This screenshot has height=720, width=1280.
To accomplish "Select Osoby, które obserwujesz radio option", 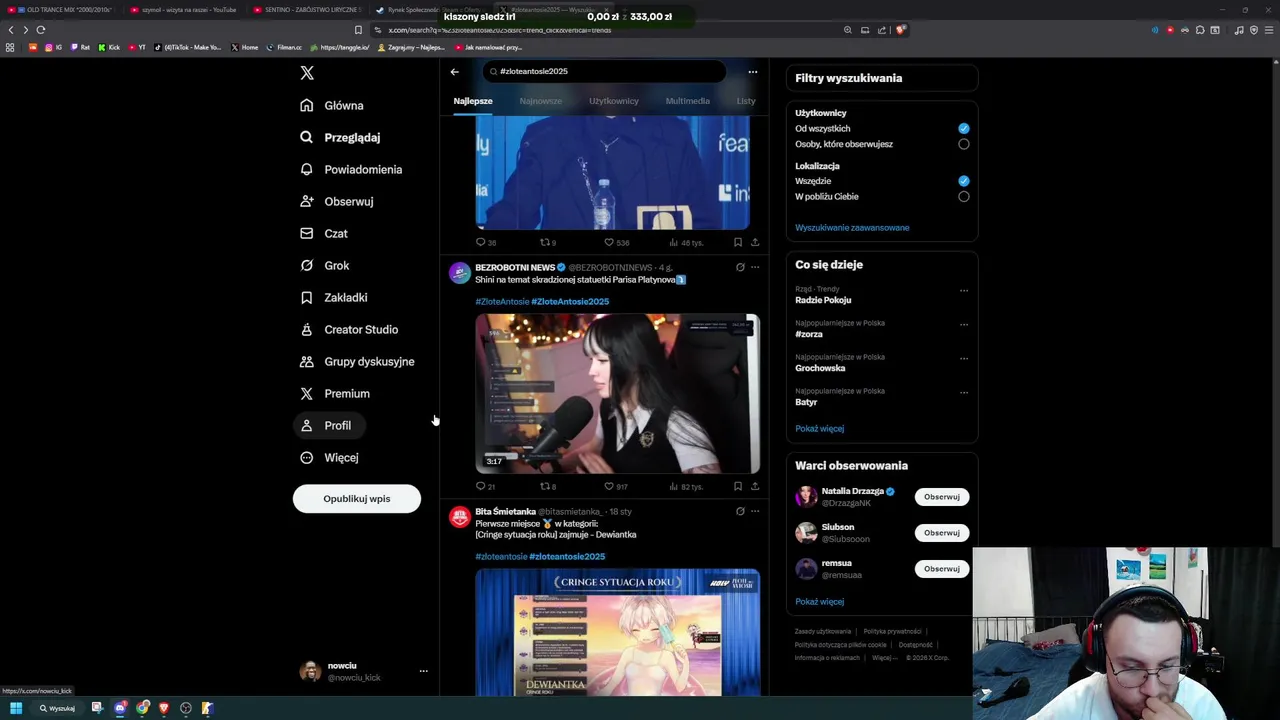I will pos(964,144).
